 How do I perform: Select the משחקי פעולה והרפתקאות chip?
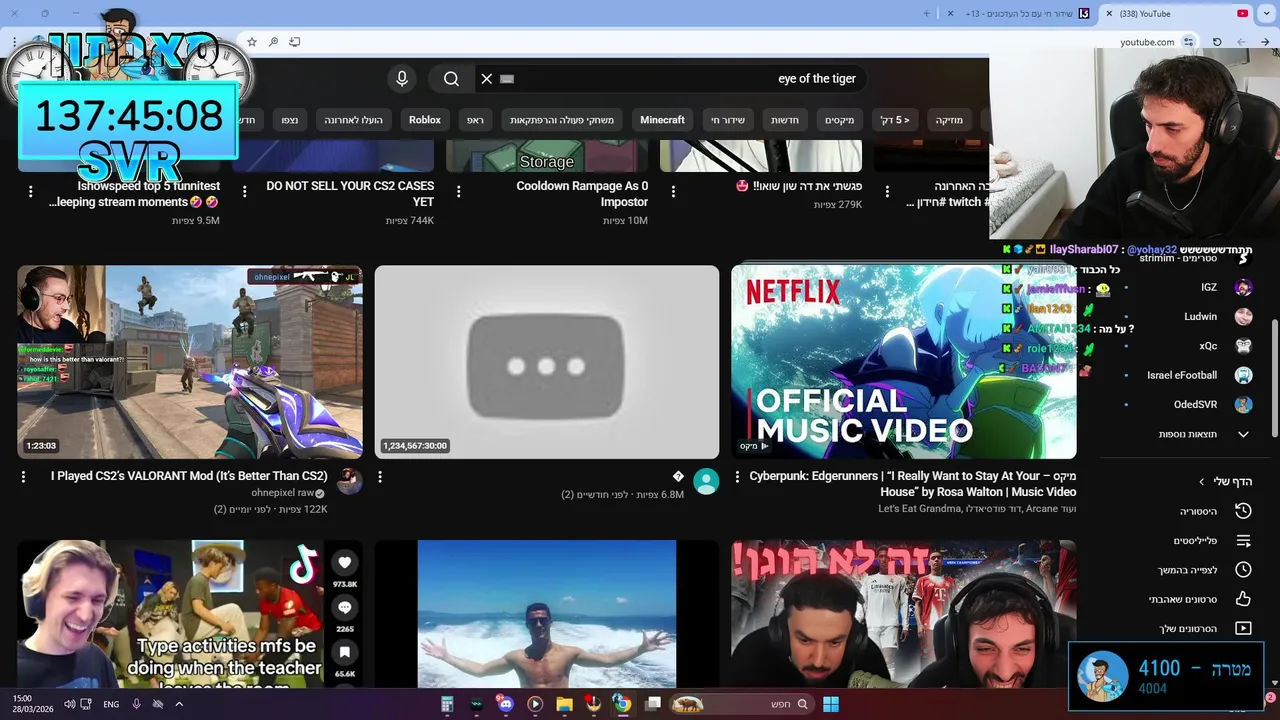pos(562,120)
